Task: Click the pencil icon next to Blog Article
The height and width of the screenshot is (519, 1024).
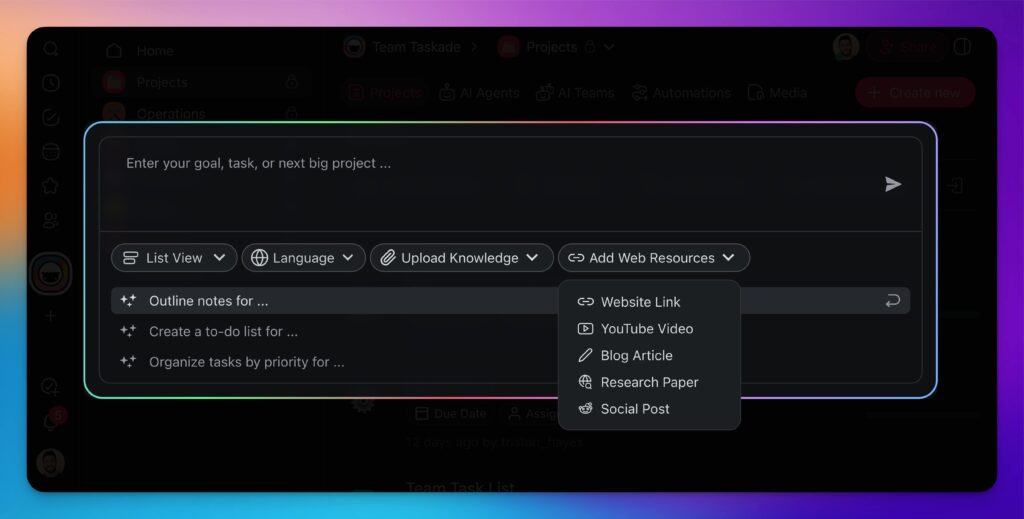Action: coord(585,355)
